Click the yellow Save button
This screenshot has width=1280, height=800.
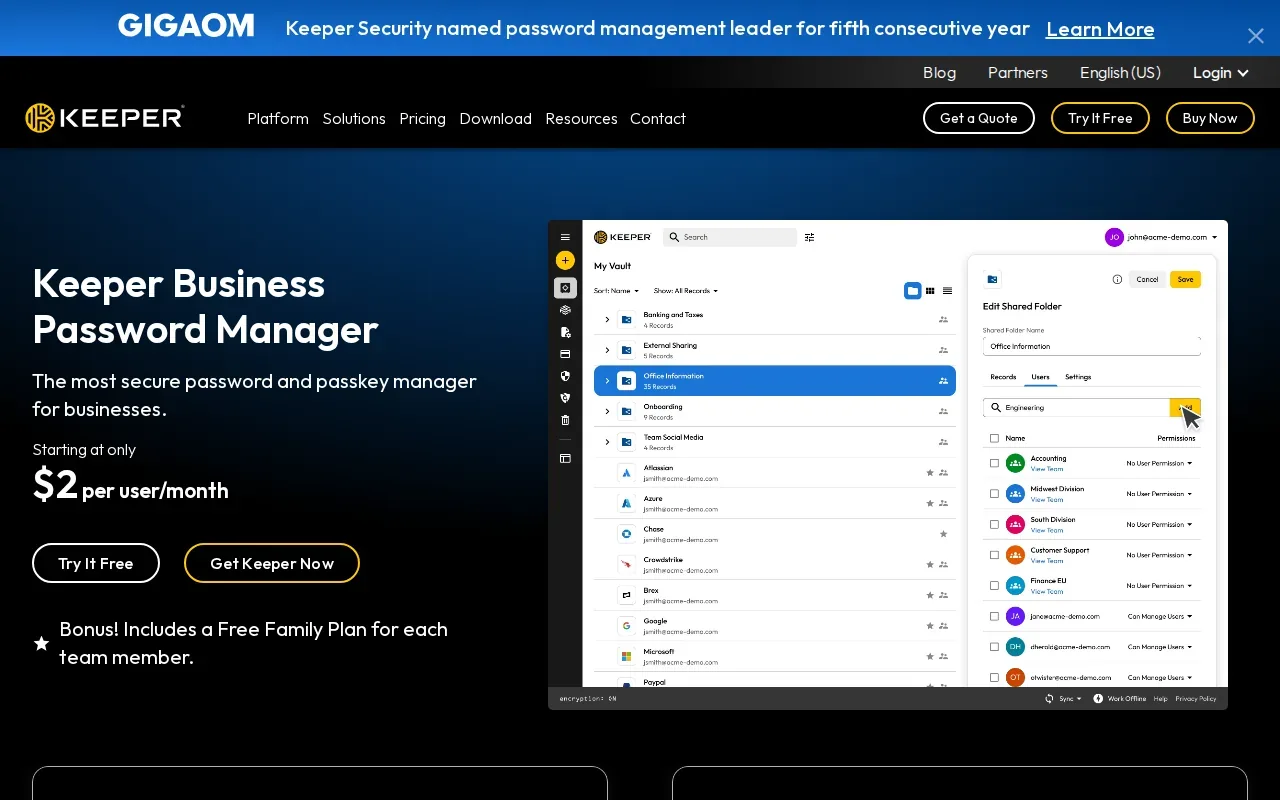(1185, 279)
